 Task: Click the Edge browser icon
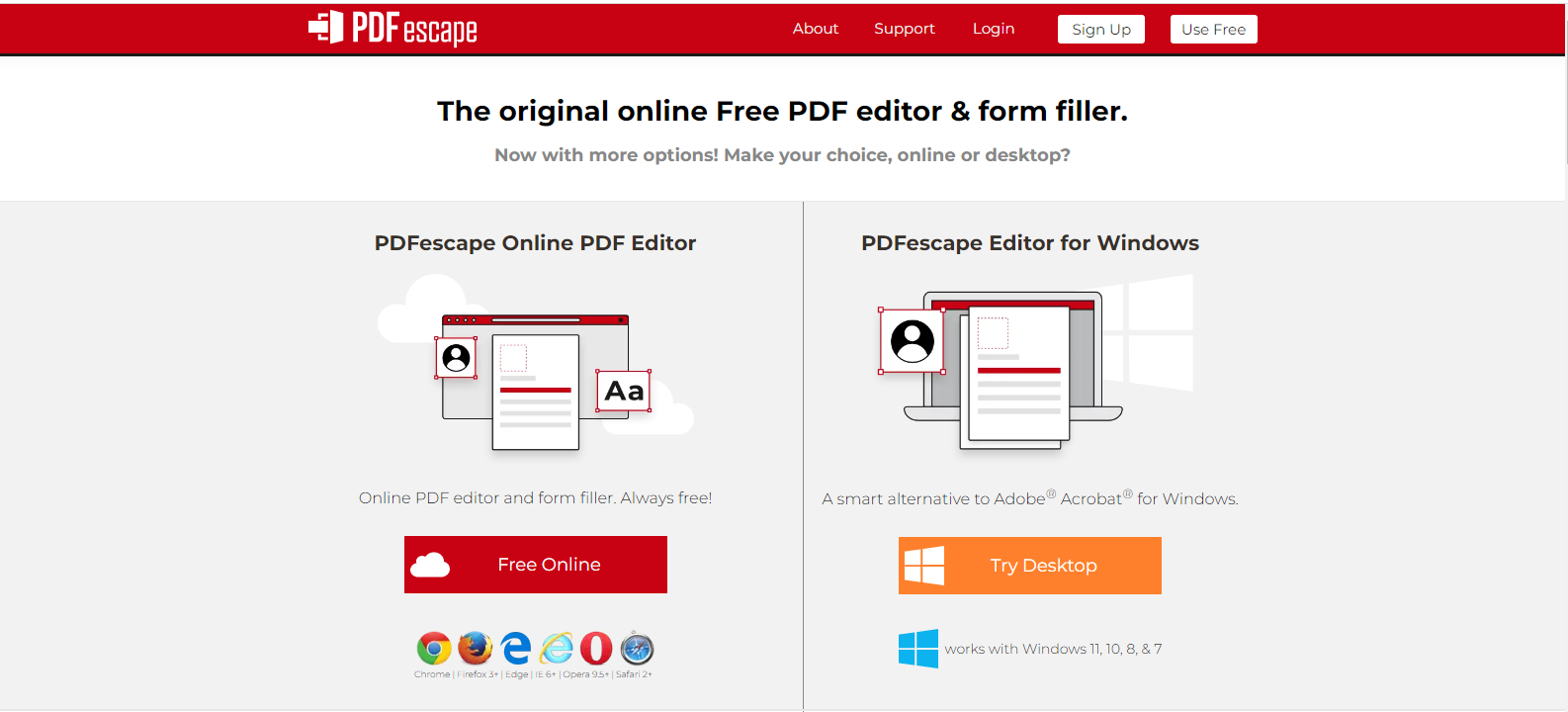(x=516, y=649)
